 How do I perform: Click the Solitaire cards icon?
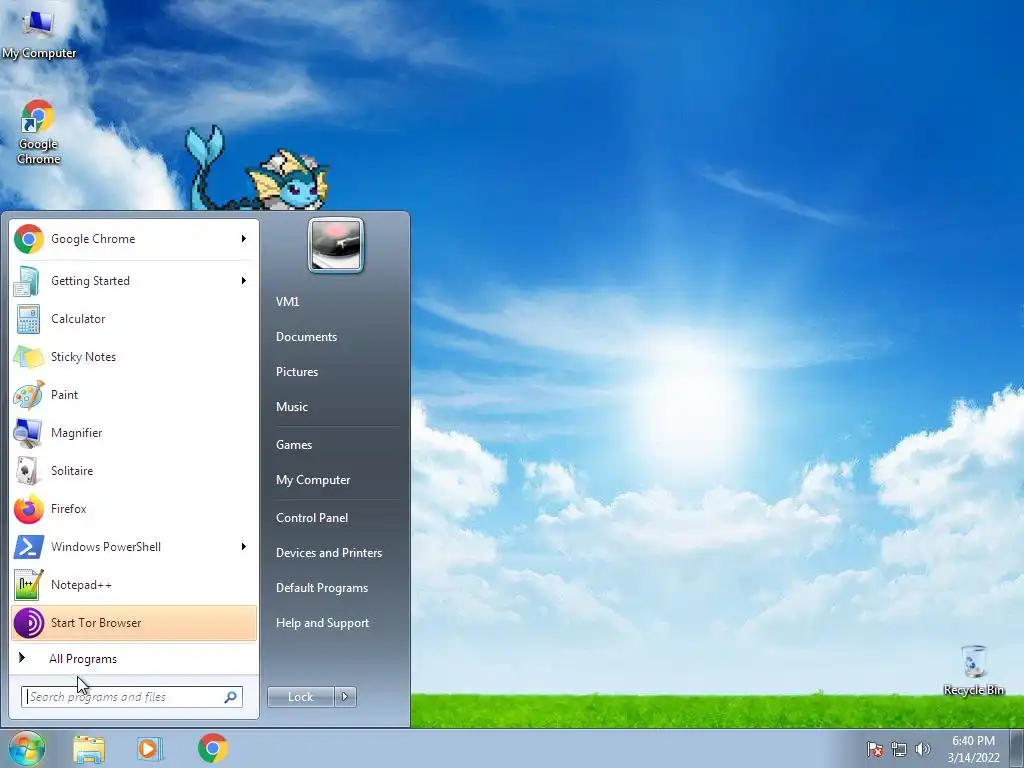click(x=29, y=470)
